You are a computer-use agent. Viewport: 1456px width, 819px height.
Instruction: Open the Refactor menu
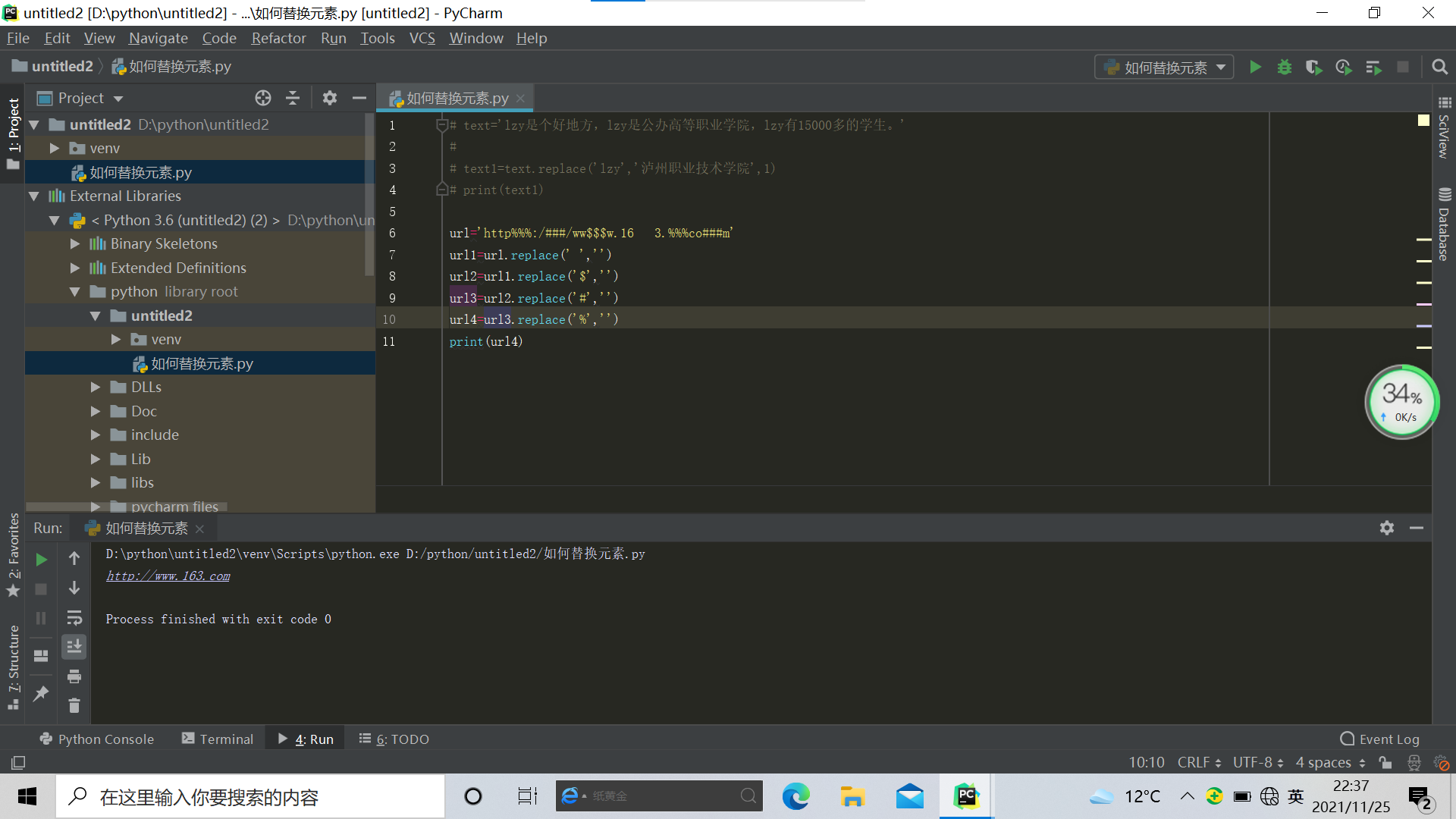tap(278, 38)
